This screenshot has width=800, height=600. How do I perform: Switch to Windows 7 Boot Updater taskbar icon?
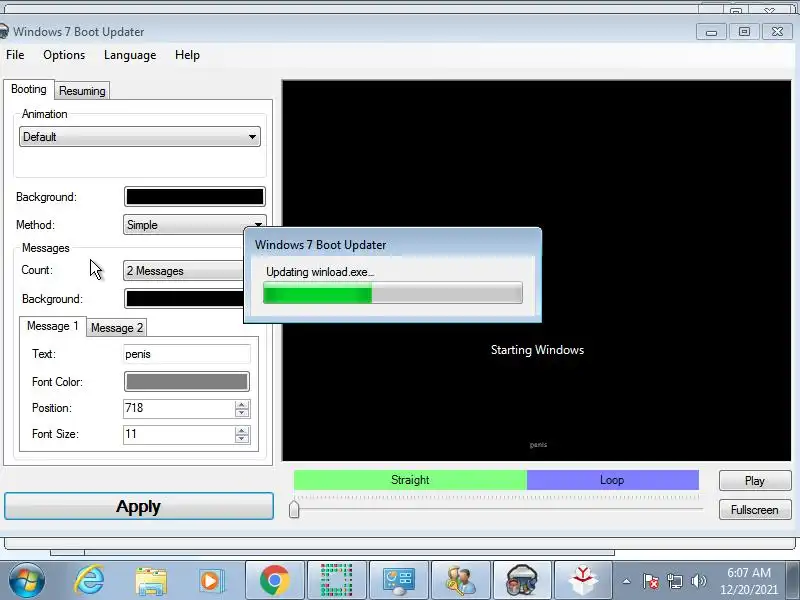(x=522, y=581)
